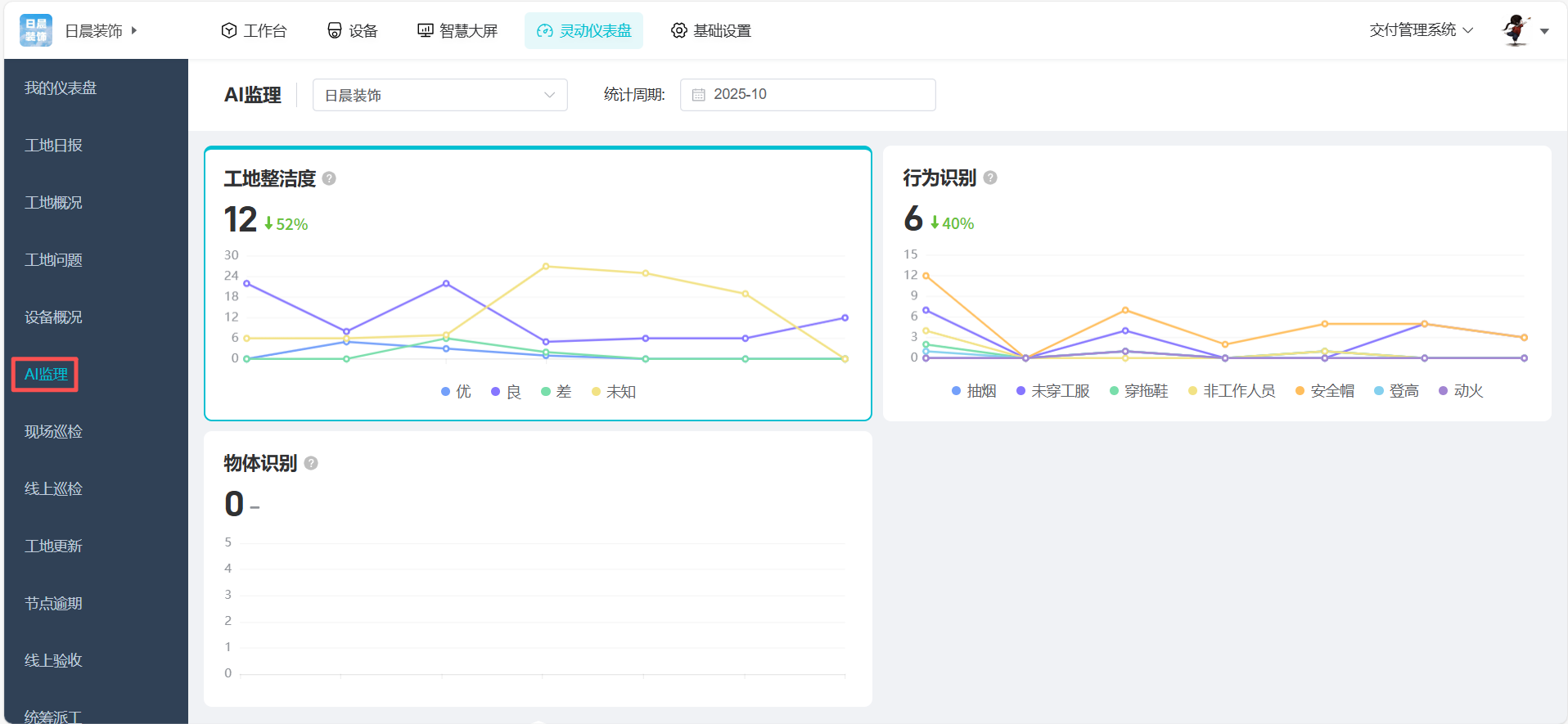Click help icon beside 行为识别 title
Image resolution: width=1568 pixels, height=724 pixels.
tap(990, 178)
